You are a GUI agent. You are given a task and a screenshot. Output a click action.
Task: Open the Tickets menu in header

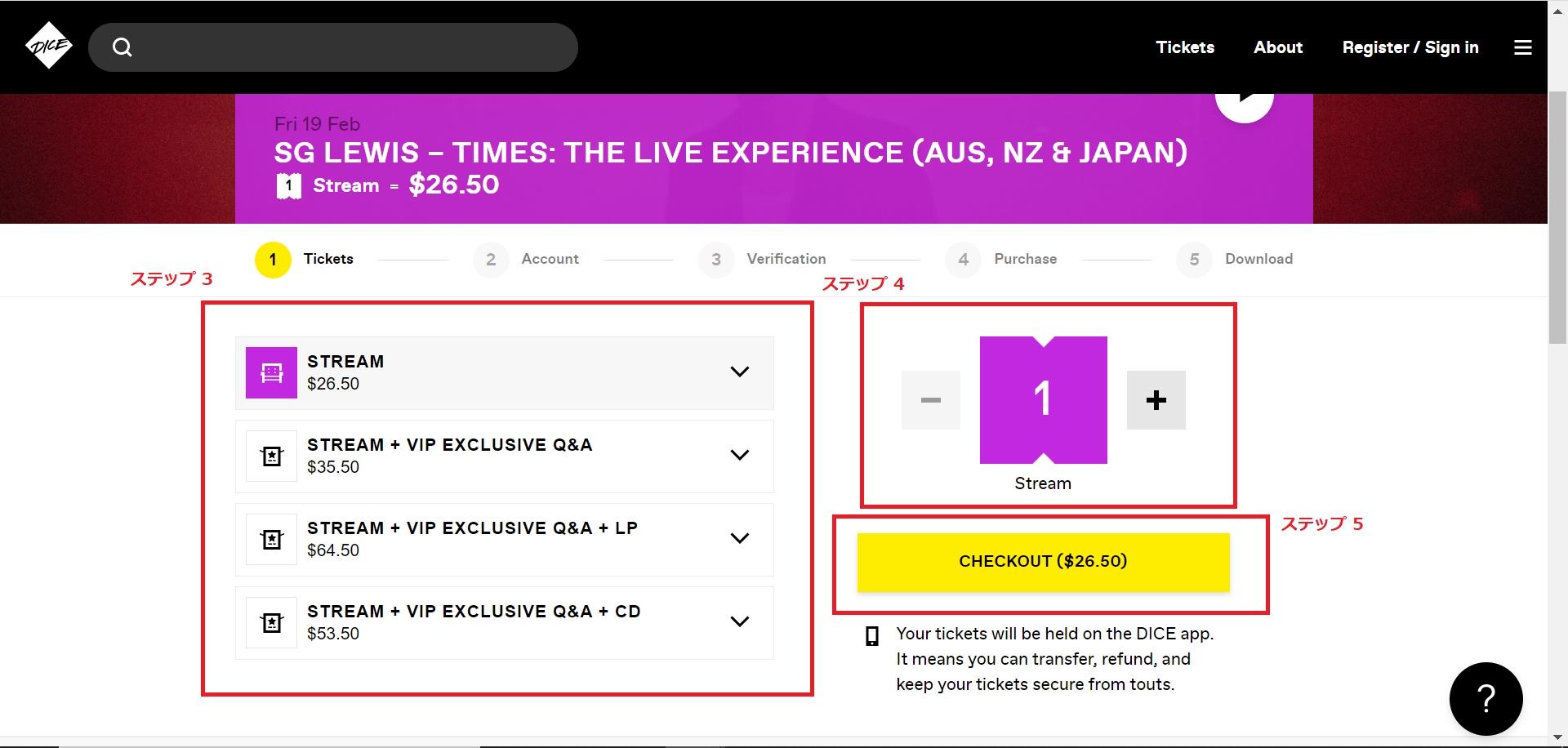click(x=1185, y=47)
